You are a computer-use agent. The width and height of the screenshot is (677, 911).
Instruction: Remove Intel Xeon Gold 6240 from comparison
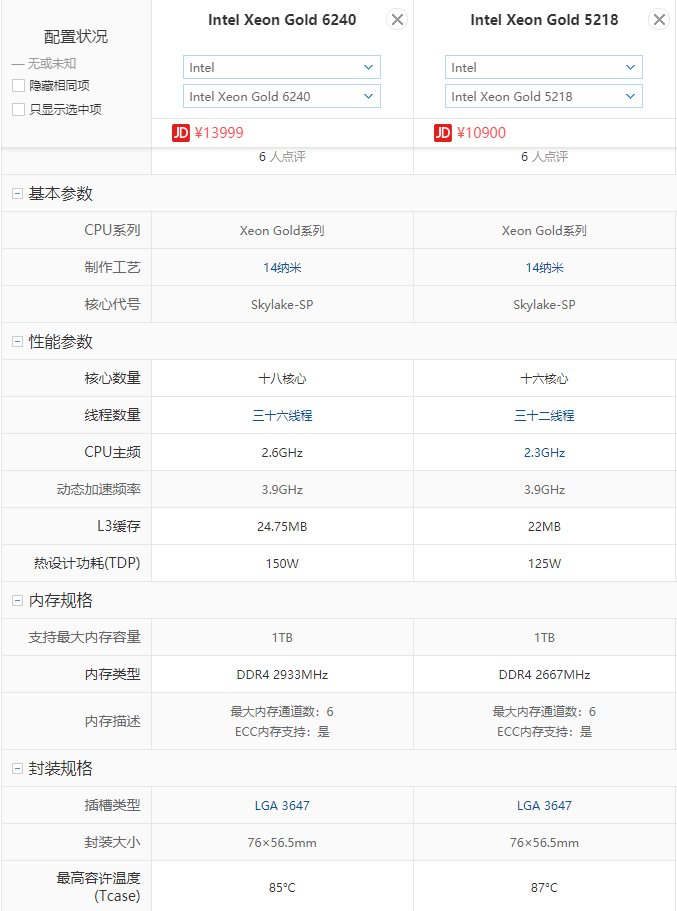[397, 20]
